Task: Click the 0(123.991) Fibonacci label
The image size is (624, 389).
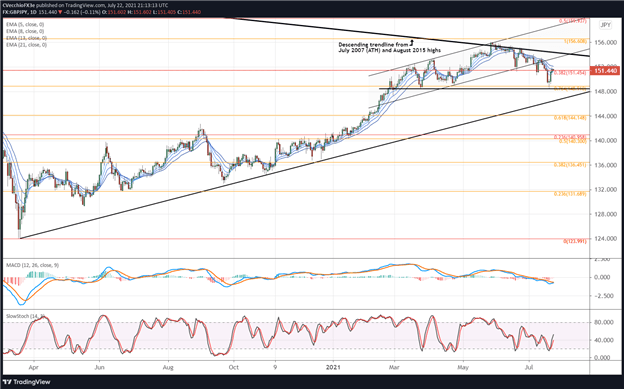Action: pyautogui.click(x=575, y=241)
